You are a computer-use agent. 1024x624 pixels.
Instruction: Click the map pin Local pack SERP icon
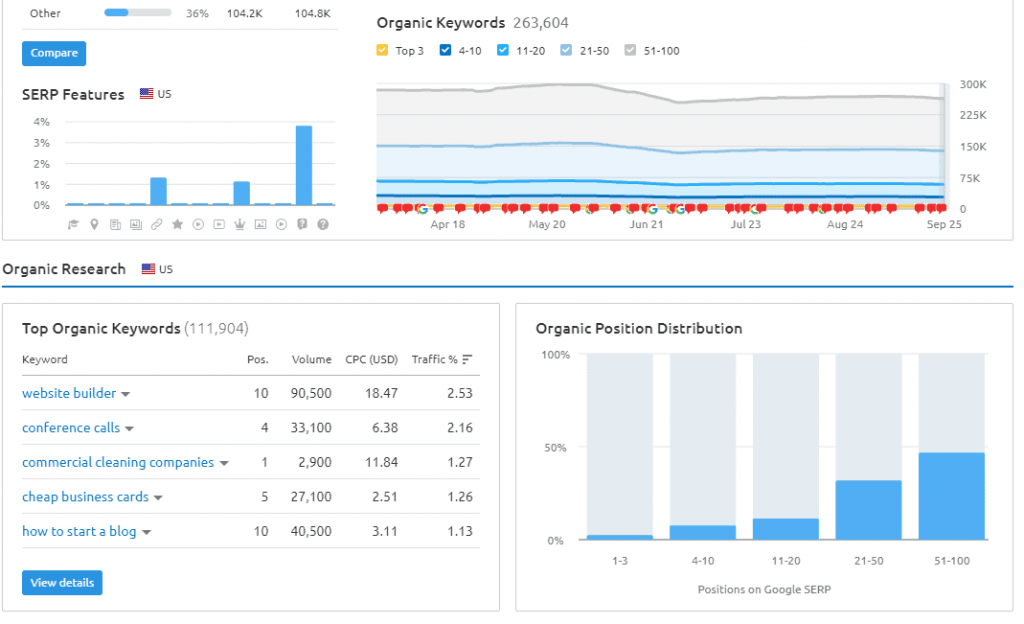(94, 225)
